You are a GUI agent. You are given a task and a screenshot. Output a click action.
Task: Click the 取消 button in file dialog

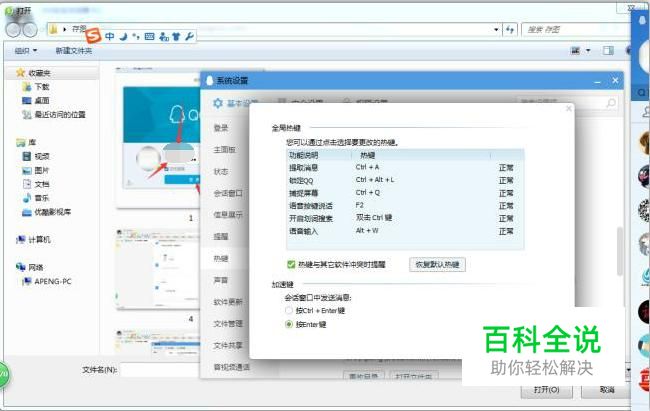pos(606,390)
